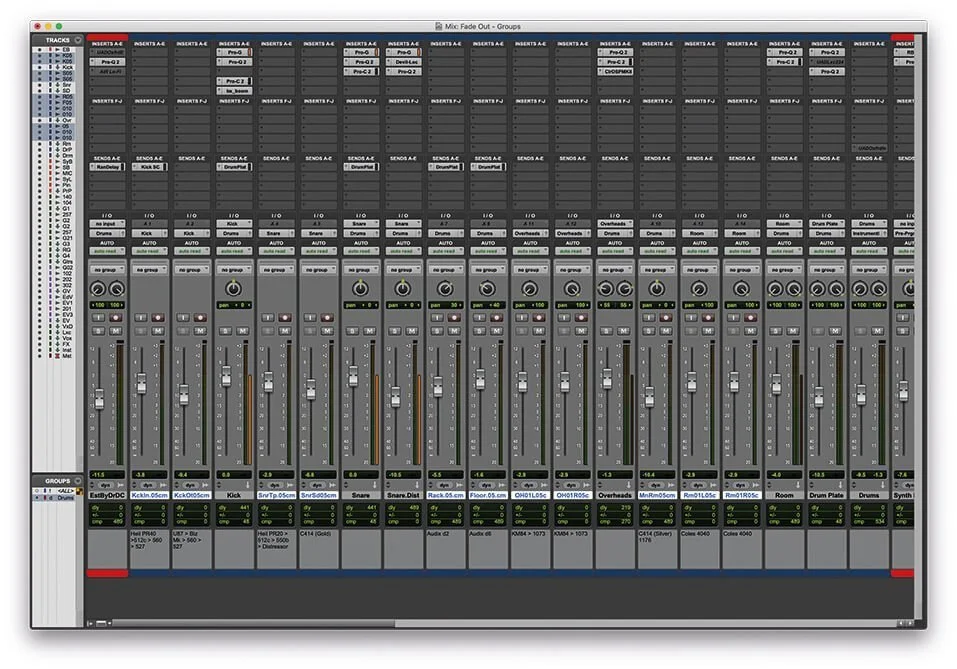This screenshot has width=957, height=669.
Task: Open the auto read automation selector on Snare
Action: (x=360, y=250)
